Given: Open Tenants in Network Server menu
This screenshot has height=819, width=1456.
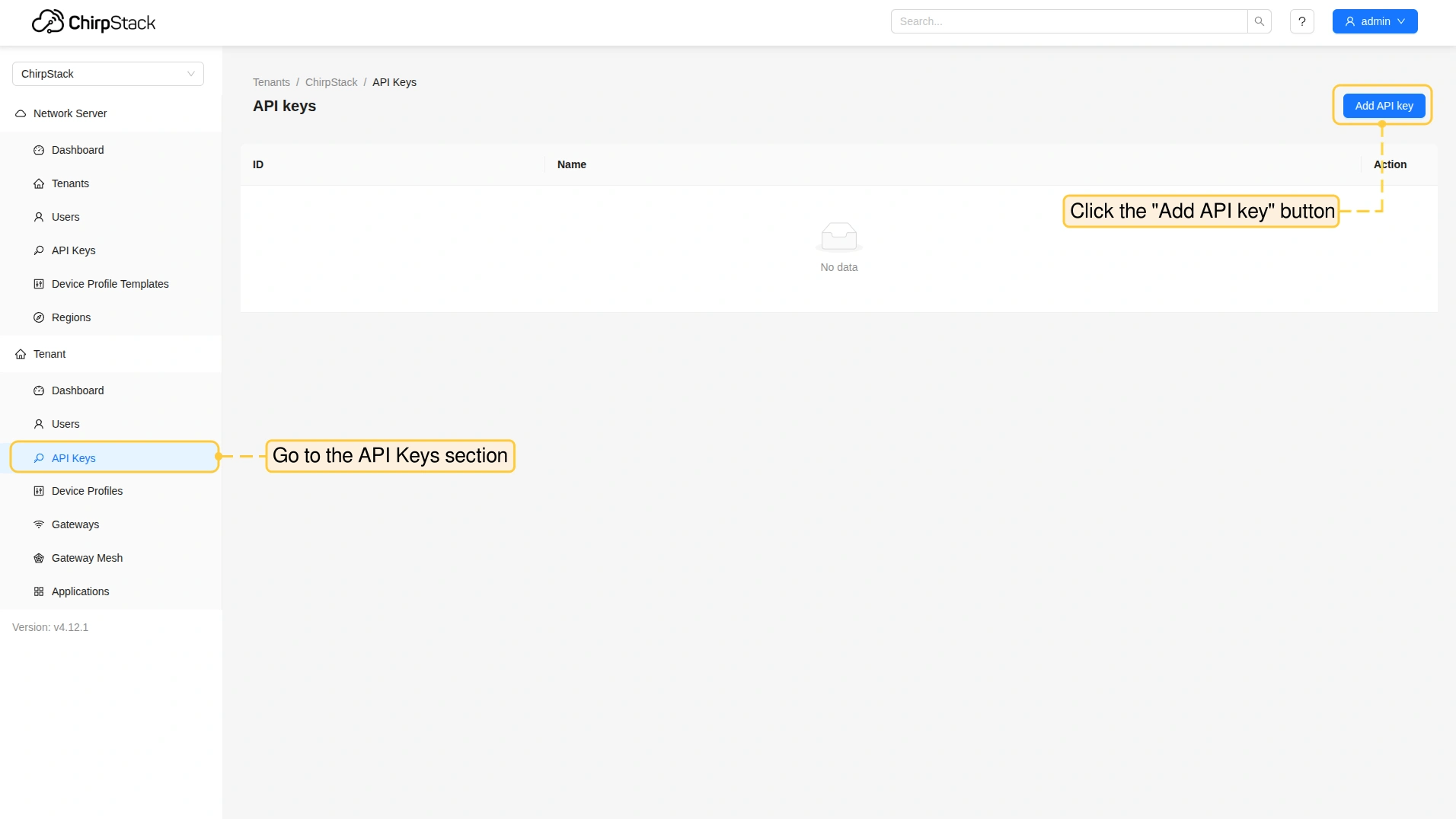Looking at the screenshot, I should [70, 183].
